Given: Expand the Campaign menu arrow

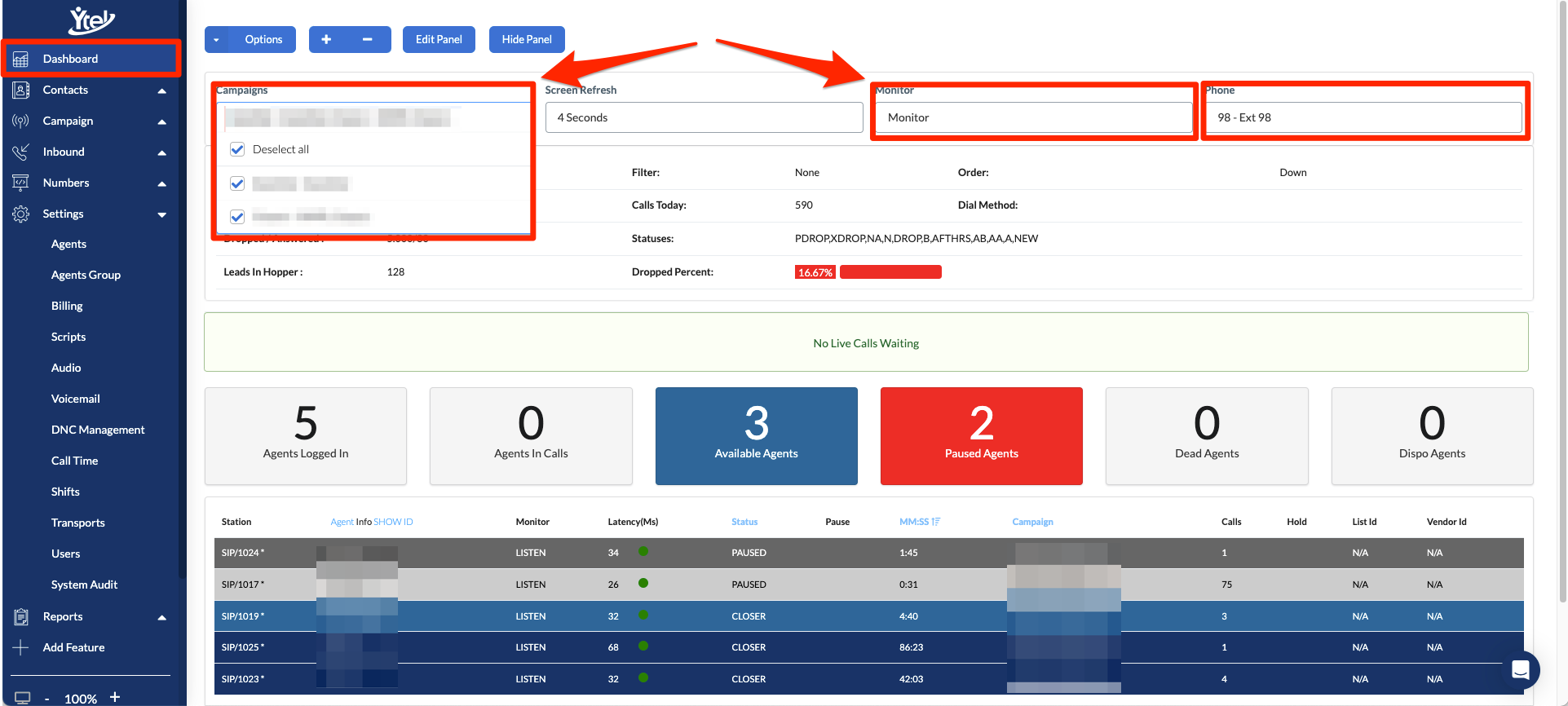Looking at the screenshot, I should (x=161, y=121).
